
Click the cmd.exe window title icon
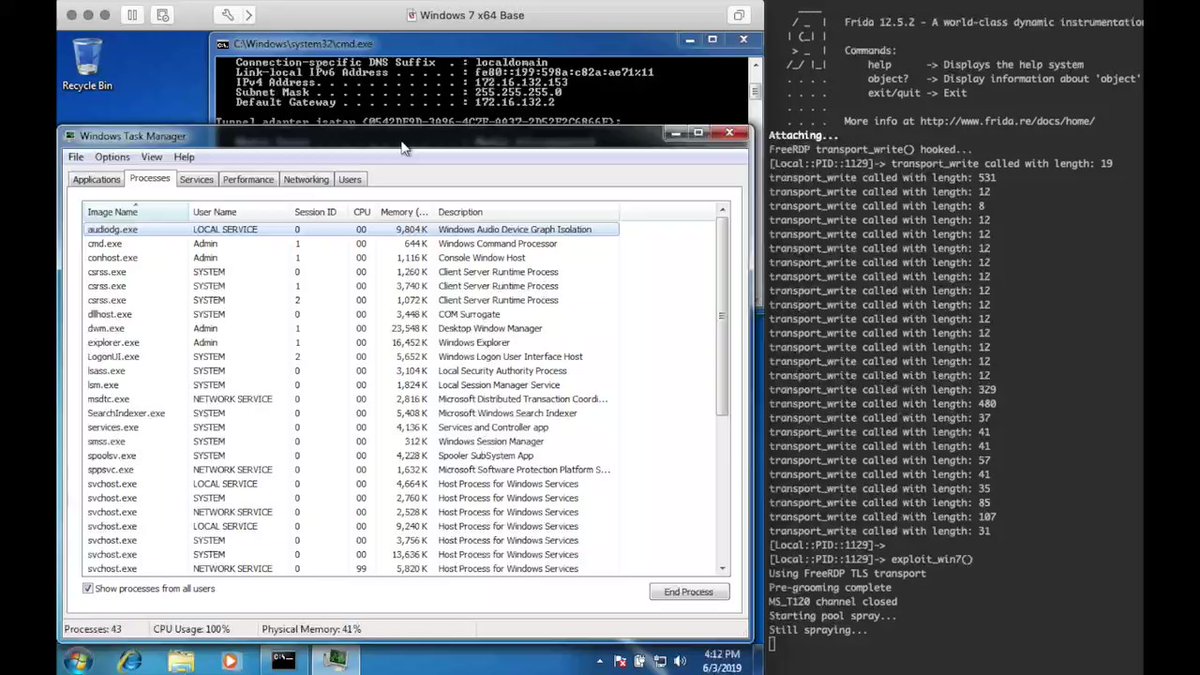(x=223, y=44)
